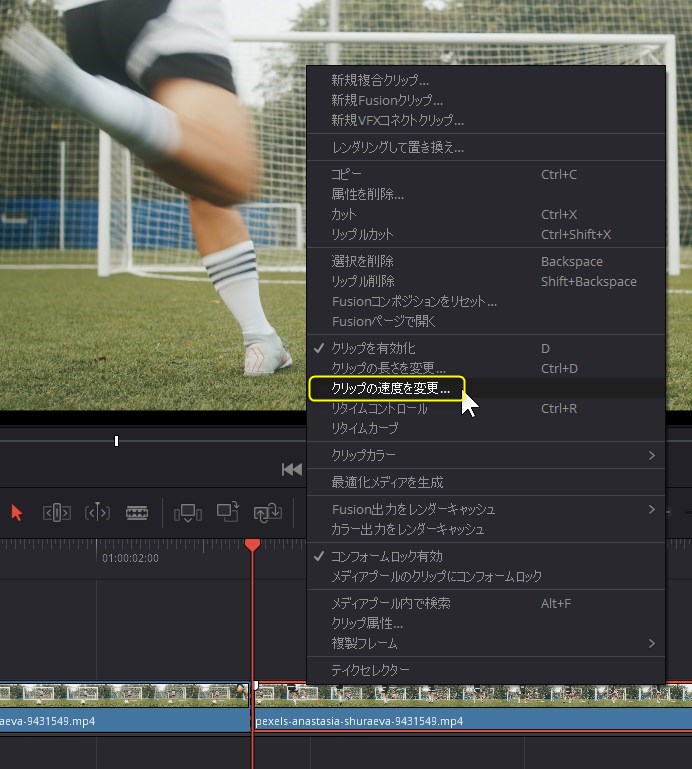Choose リップル削除 menu entry
The width and height of the screenshot is (692, 769).
[486, 282]
